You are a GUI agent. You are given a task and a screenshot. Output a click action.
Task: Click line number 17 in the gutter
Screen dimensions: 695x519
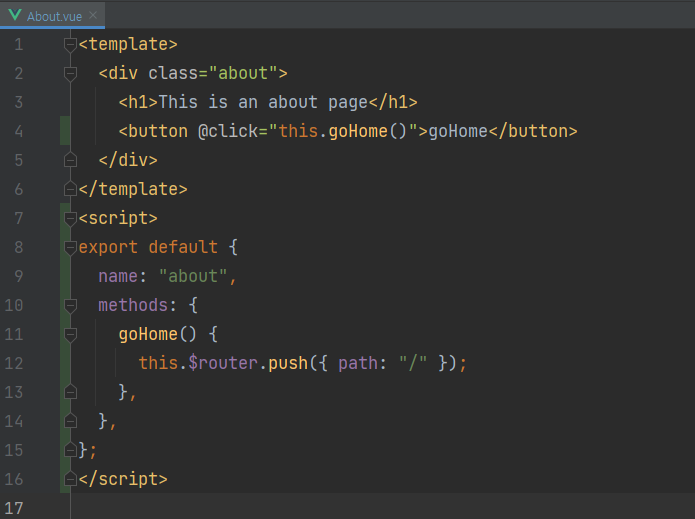point(14,508)
